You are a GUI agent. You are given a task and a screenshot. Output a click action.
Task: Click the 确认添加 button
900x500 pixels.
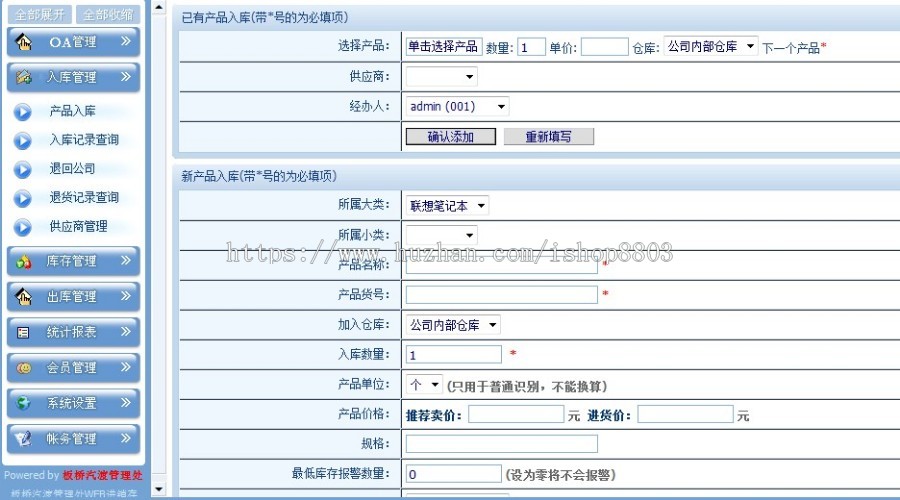[x=451, y=137]
